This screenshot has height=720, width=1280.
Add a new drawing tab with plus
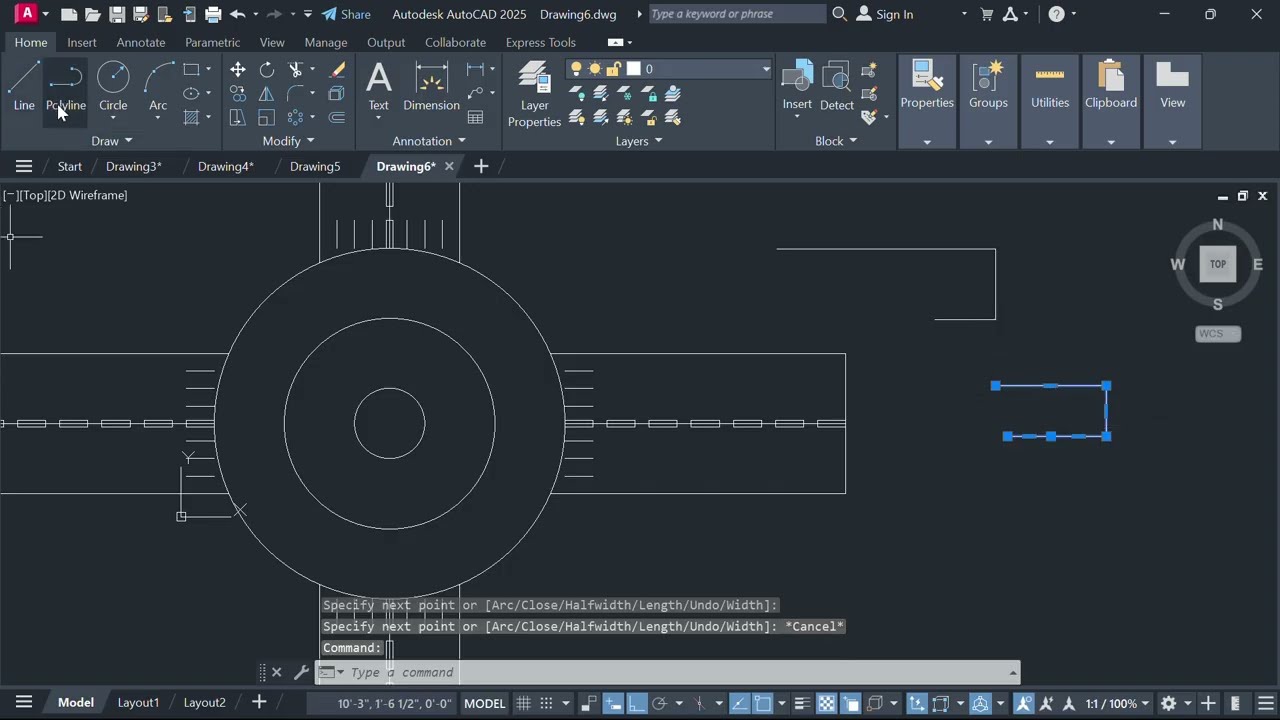point(481,166)
